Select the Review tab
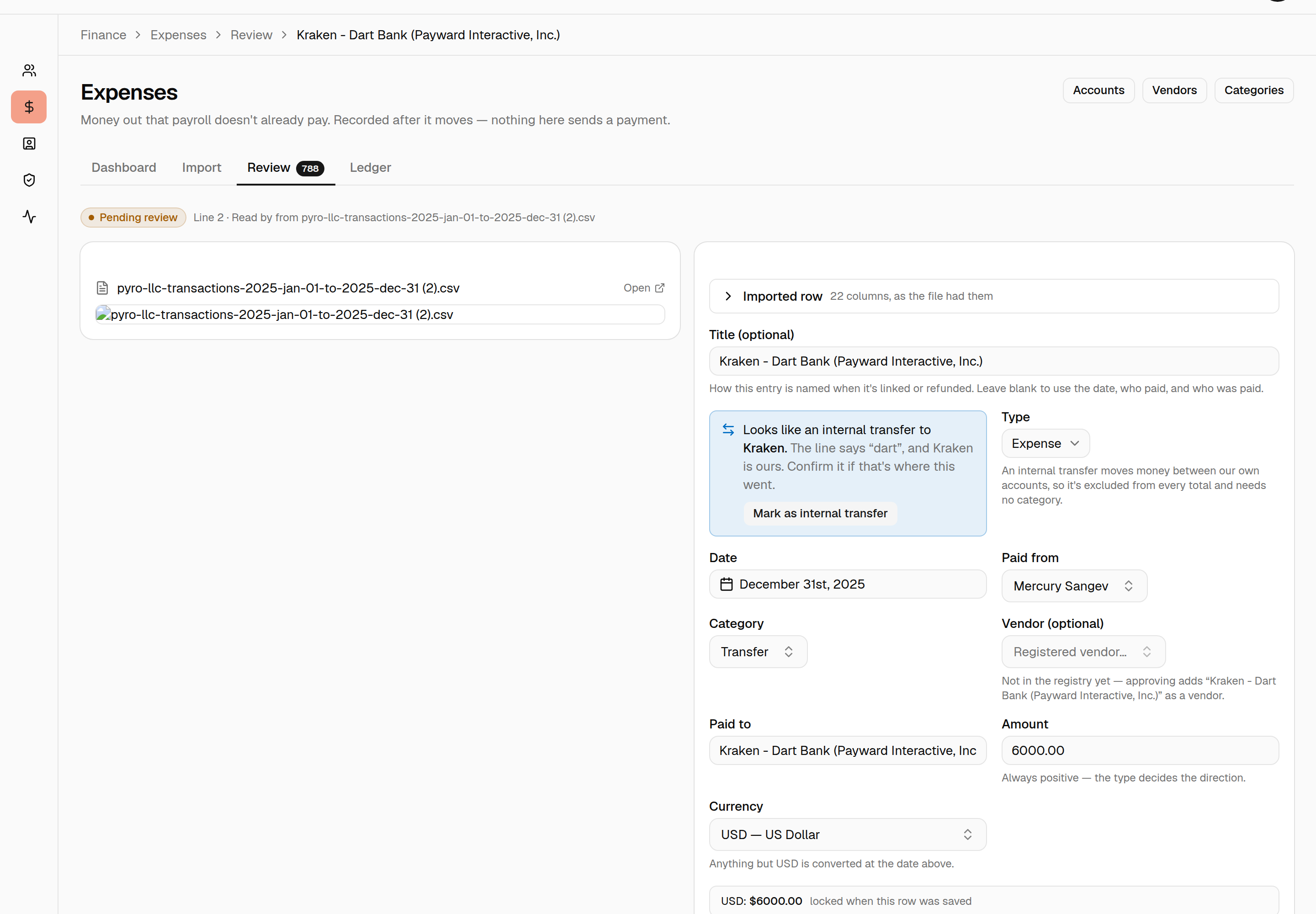This screenshot has width=1316, height=914. click(x=285, y=168)
